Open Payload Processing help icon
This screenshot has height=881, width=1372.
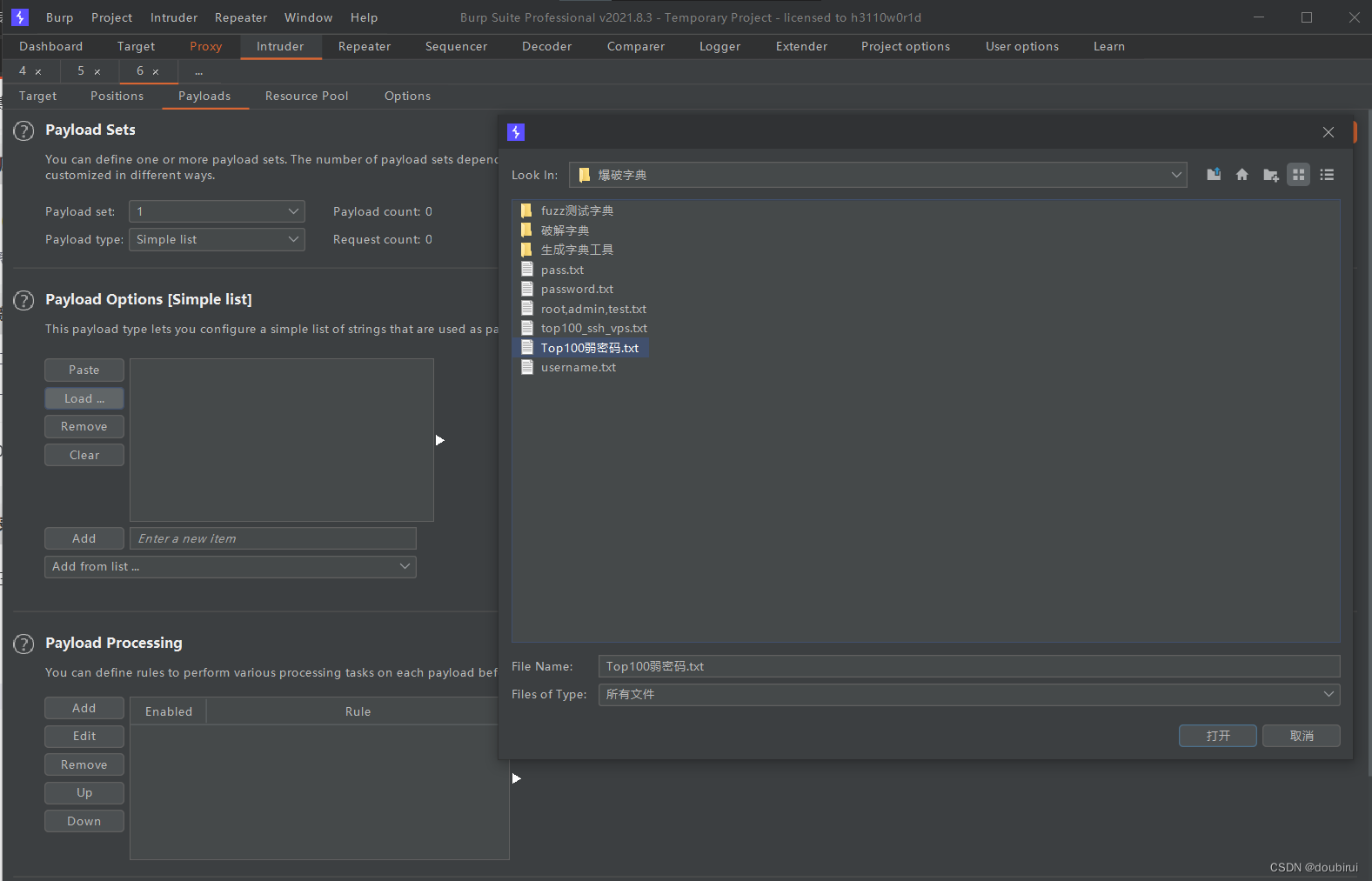(23, 644)
